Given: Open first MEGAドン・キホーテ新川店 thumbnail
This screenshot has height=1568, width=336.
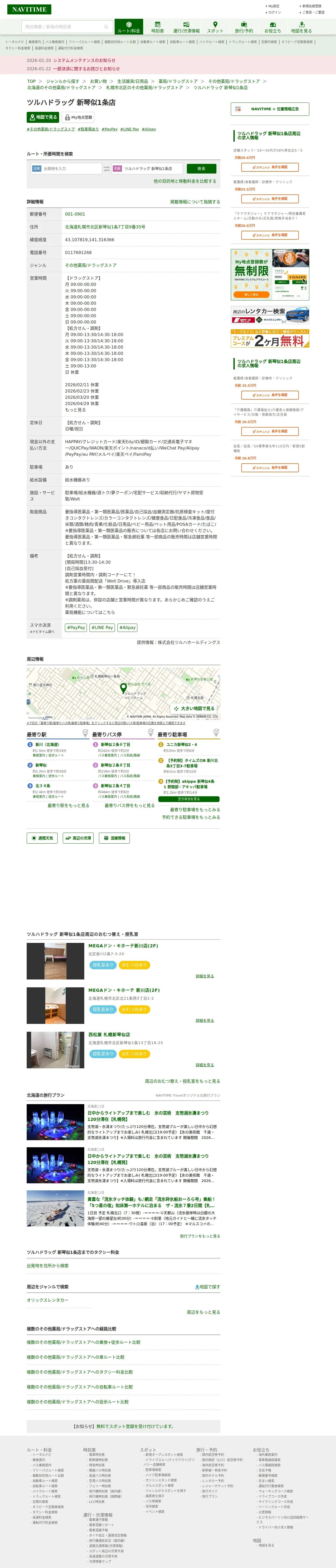Looking at the screenshot, I should tap(55, 961).
